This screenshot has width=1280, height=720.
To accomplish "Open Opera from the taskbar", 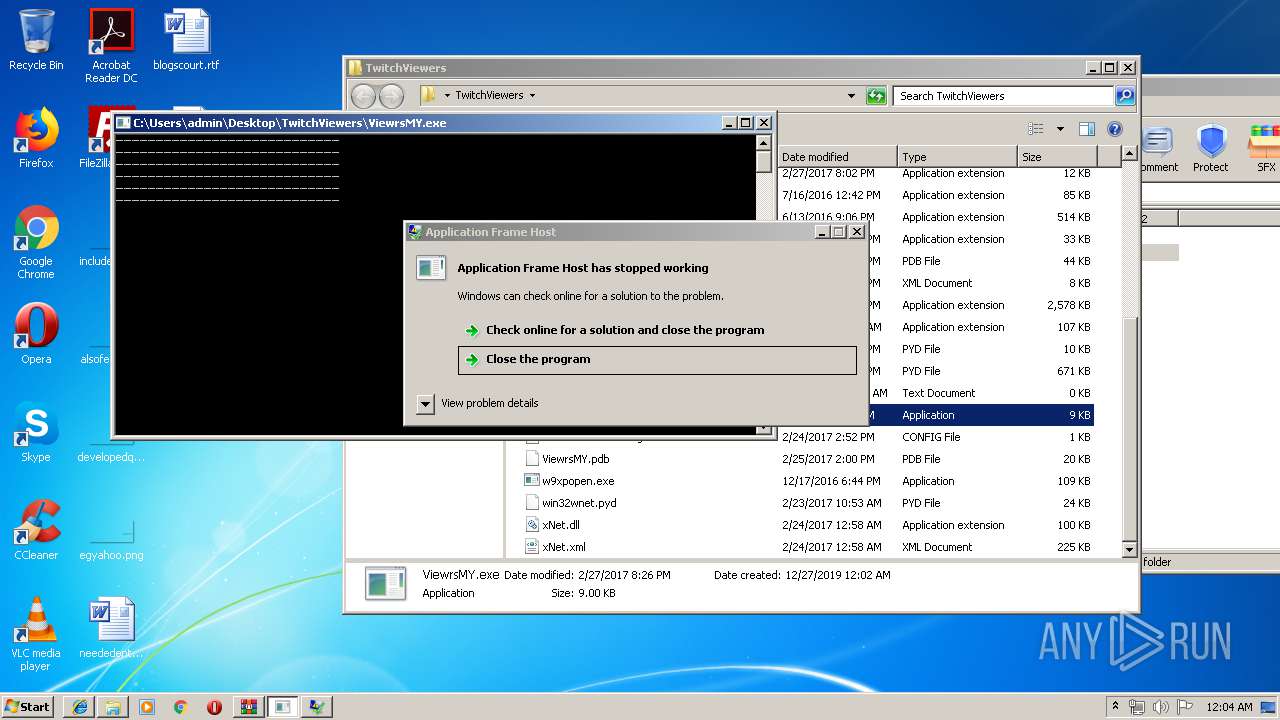I will coord(214,707).
